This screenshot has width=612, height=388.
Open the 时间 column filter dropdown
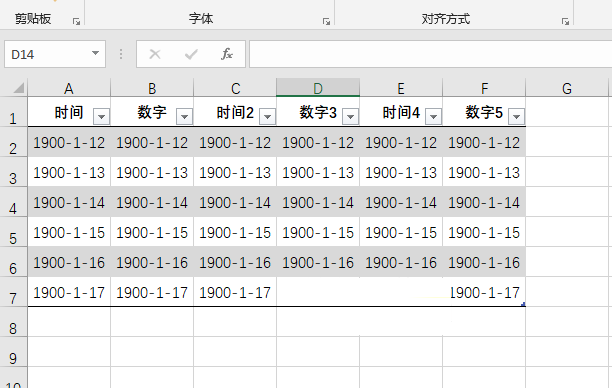101,116
